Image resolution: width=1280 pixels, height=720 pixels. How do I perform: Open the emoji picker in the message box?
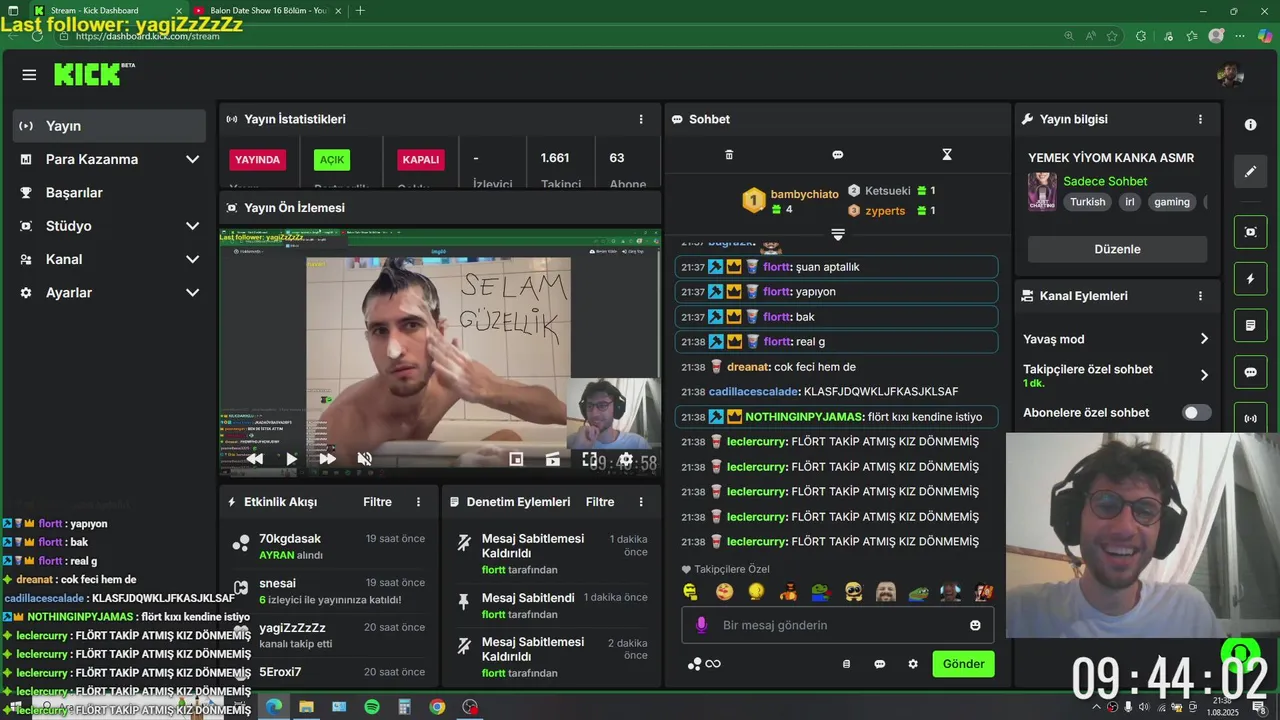tap(975, 625)
